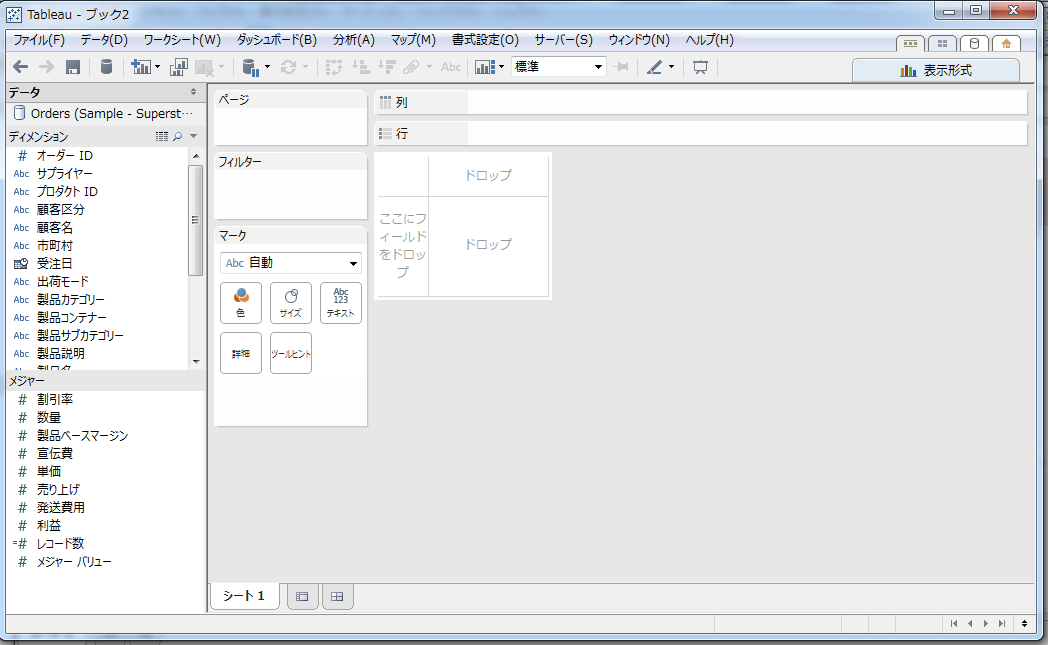The width and height of the screenshot is (1048, 645).
Task: Select the 売り上げ measure field
Action: pos(58,489)
